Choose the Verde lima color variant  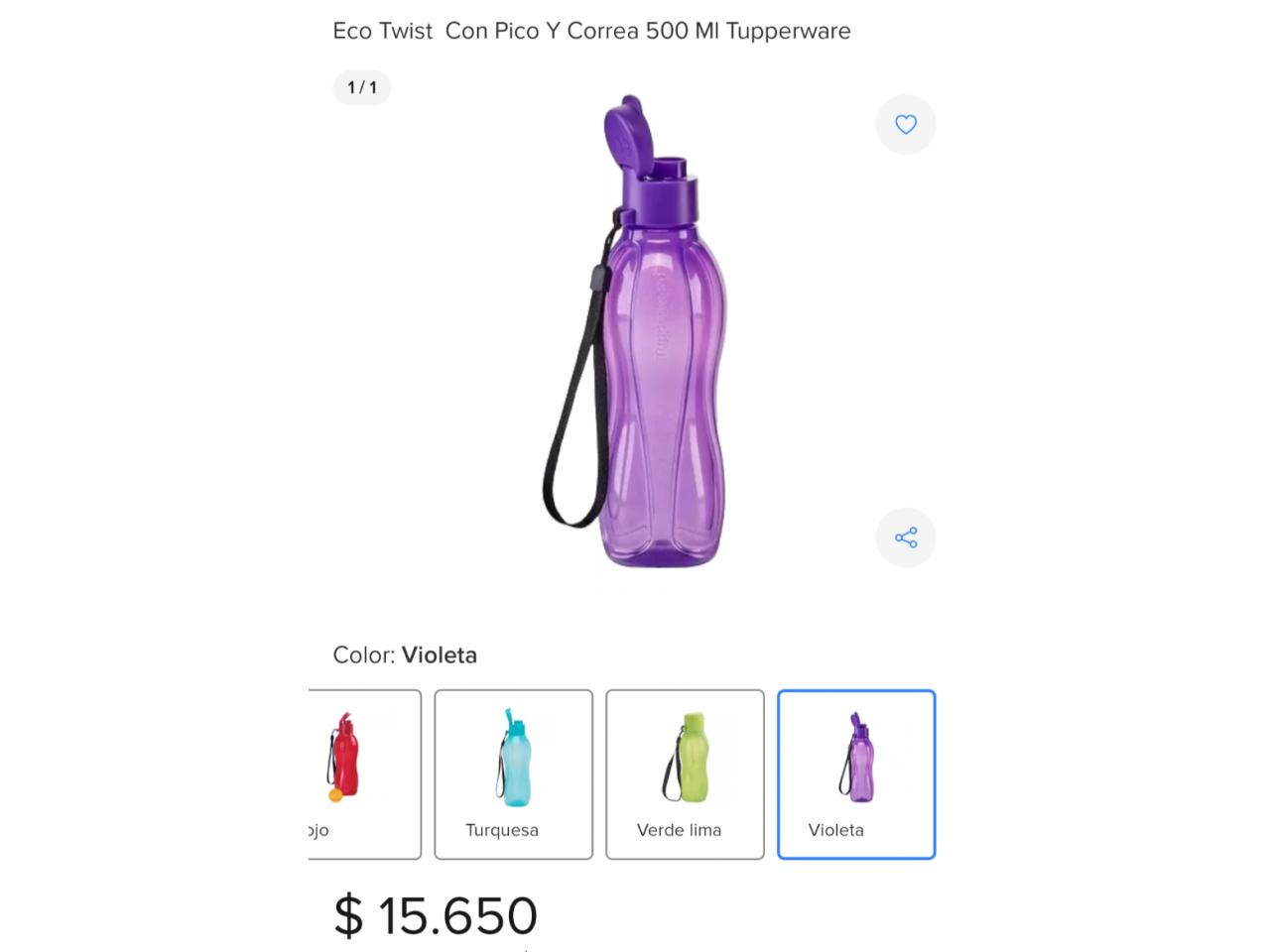pos(686,774)
